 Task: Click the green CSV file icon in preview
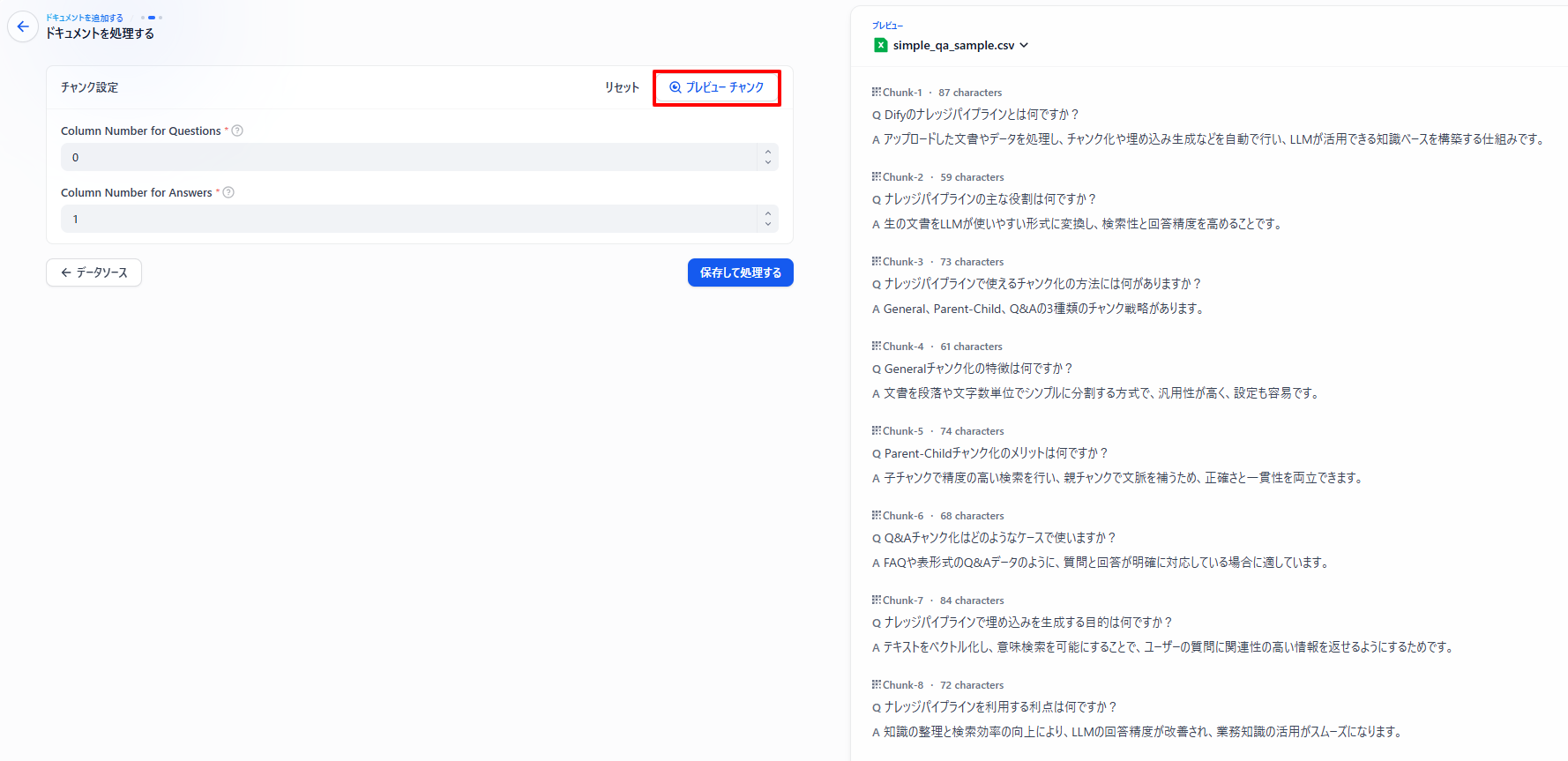tap(880, 45)
